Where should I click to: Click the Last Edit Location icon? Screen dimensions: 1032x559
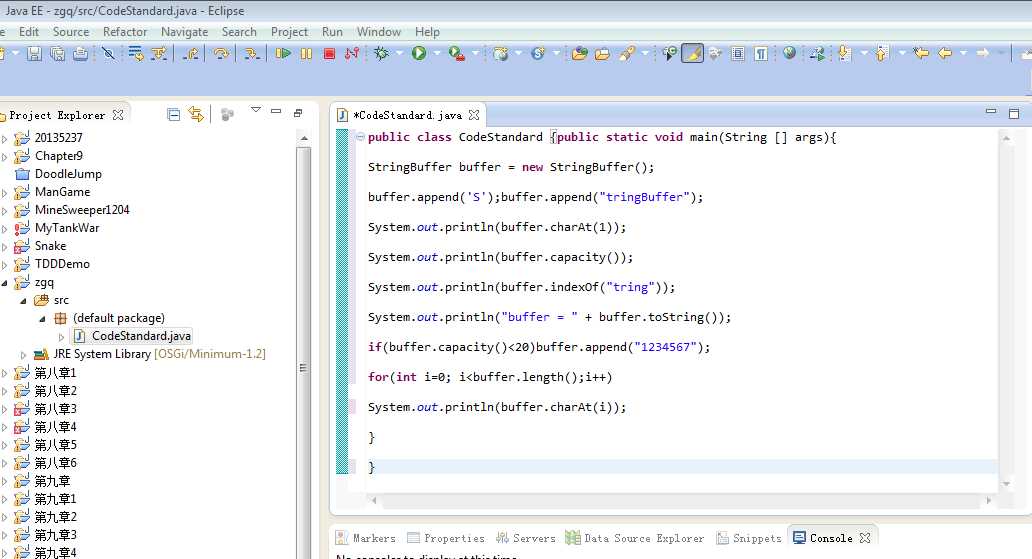coord(921,53)
